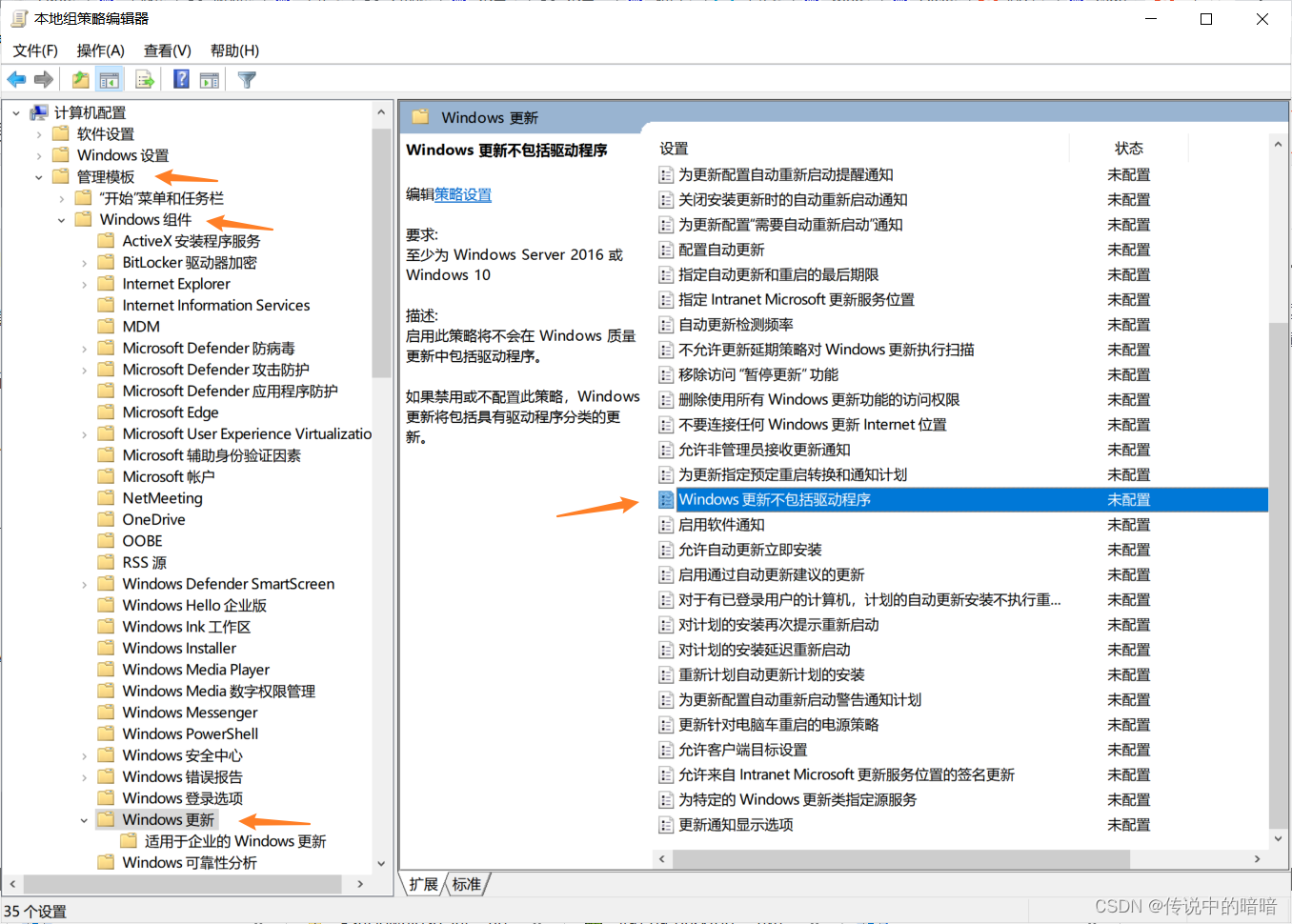
Task: Click the app icon in the title bar
Action: pyautogui.click(x=18, y=18)
